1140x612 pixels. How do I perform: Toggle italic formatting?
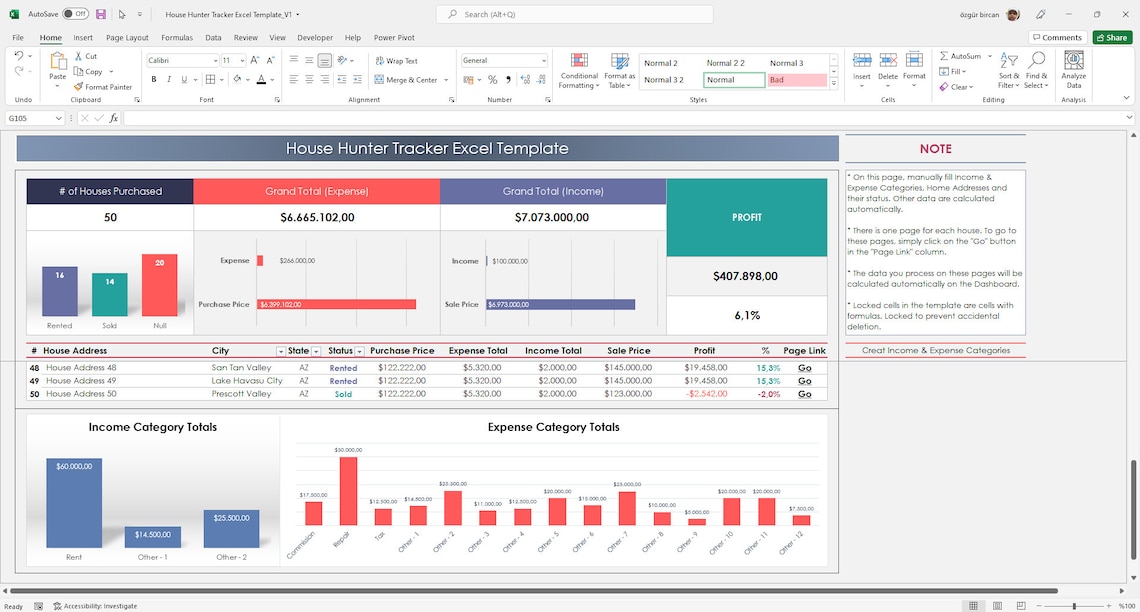(x=166, y=79)
